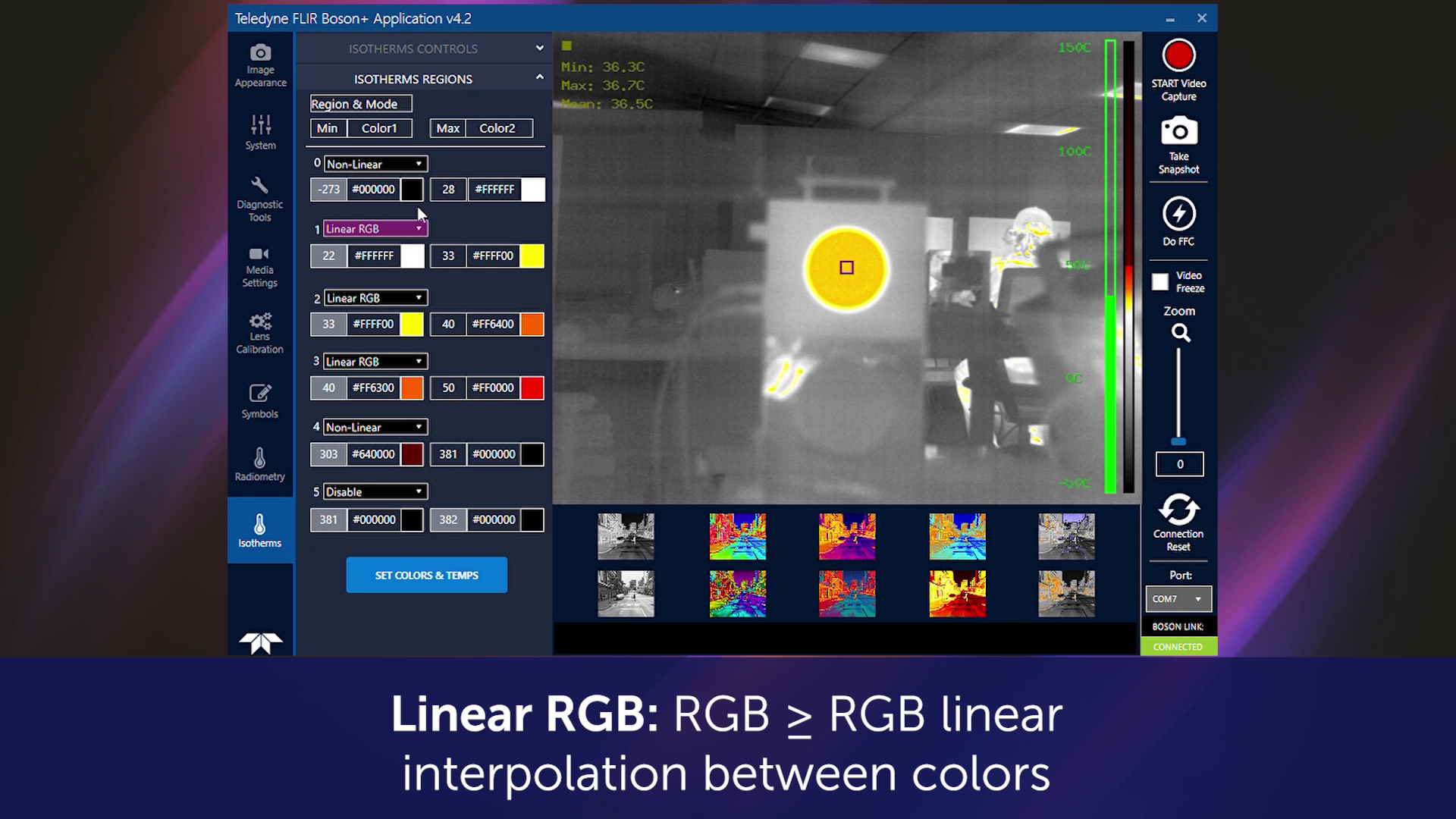Select fourth bottom-row red-yellow palette thumbnail

(x=957, y=594)
